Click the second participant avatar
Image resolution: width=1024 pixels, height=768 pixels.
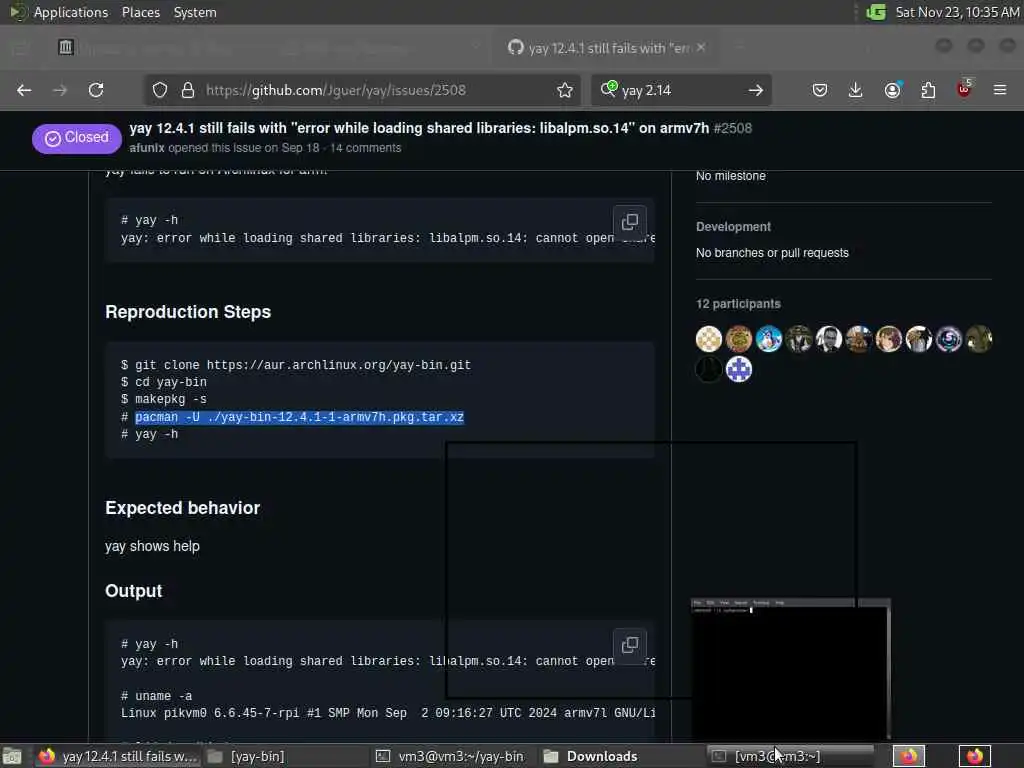tap(739, 339)
